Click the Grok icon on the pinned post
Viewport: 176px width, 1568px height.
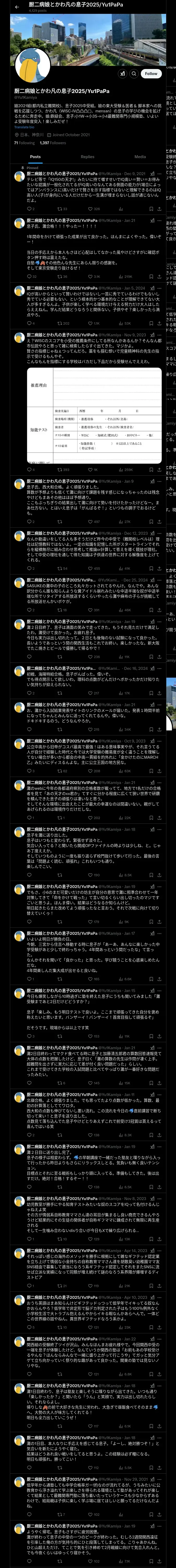click(152, 174)
